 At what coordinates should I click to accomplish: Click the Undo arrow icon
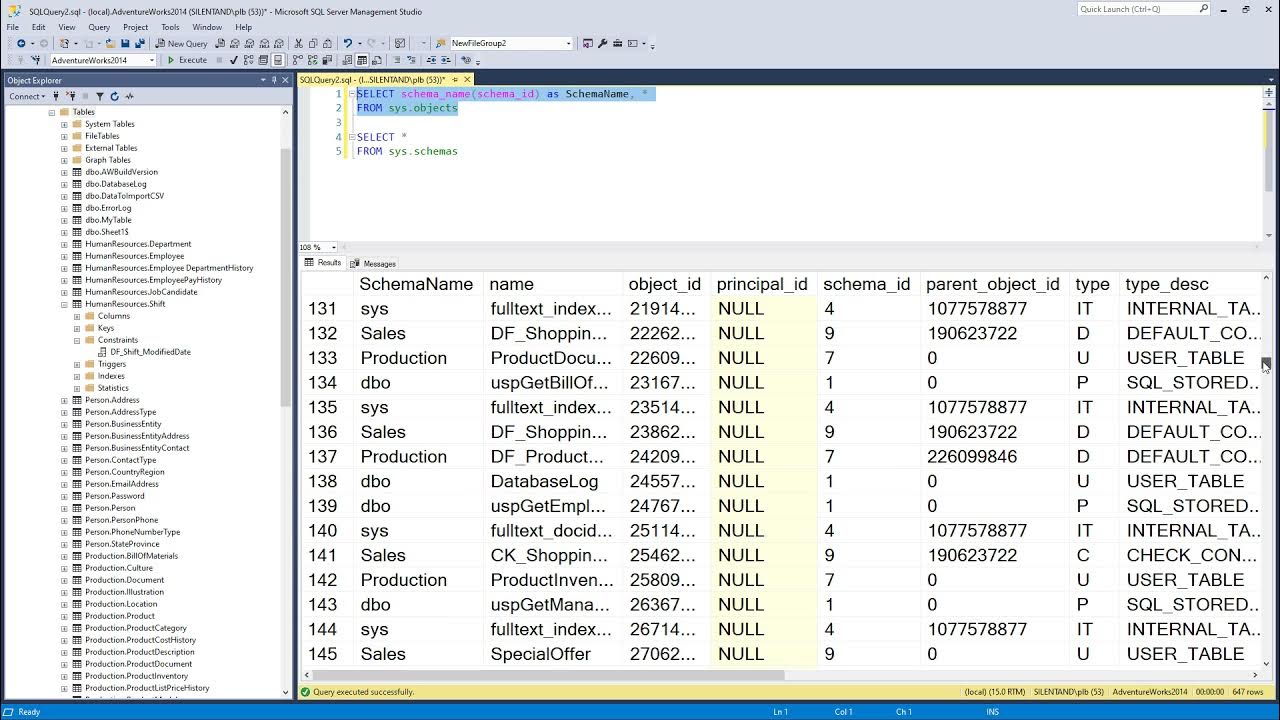pos(348,44)
